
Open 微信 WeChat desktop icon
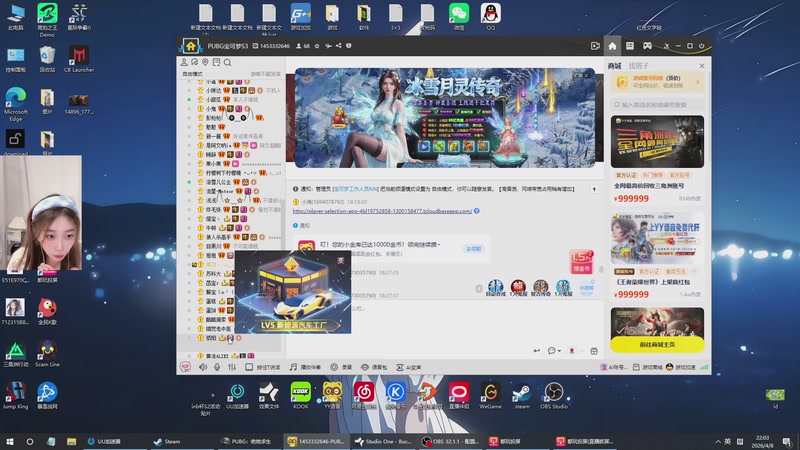(x=459, y=17)
